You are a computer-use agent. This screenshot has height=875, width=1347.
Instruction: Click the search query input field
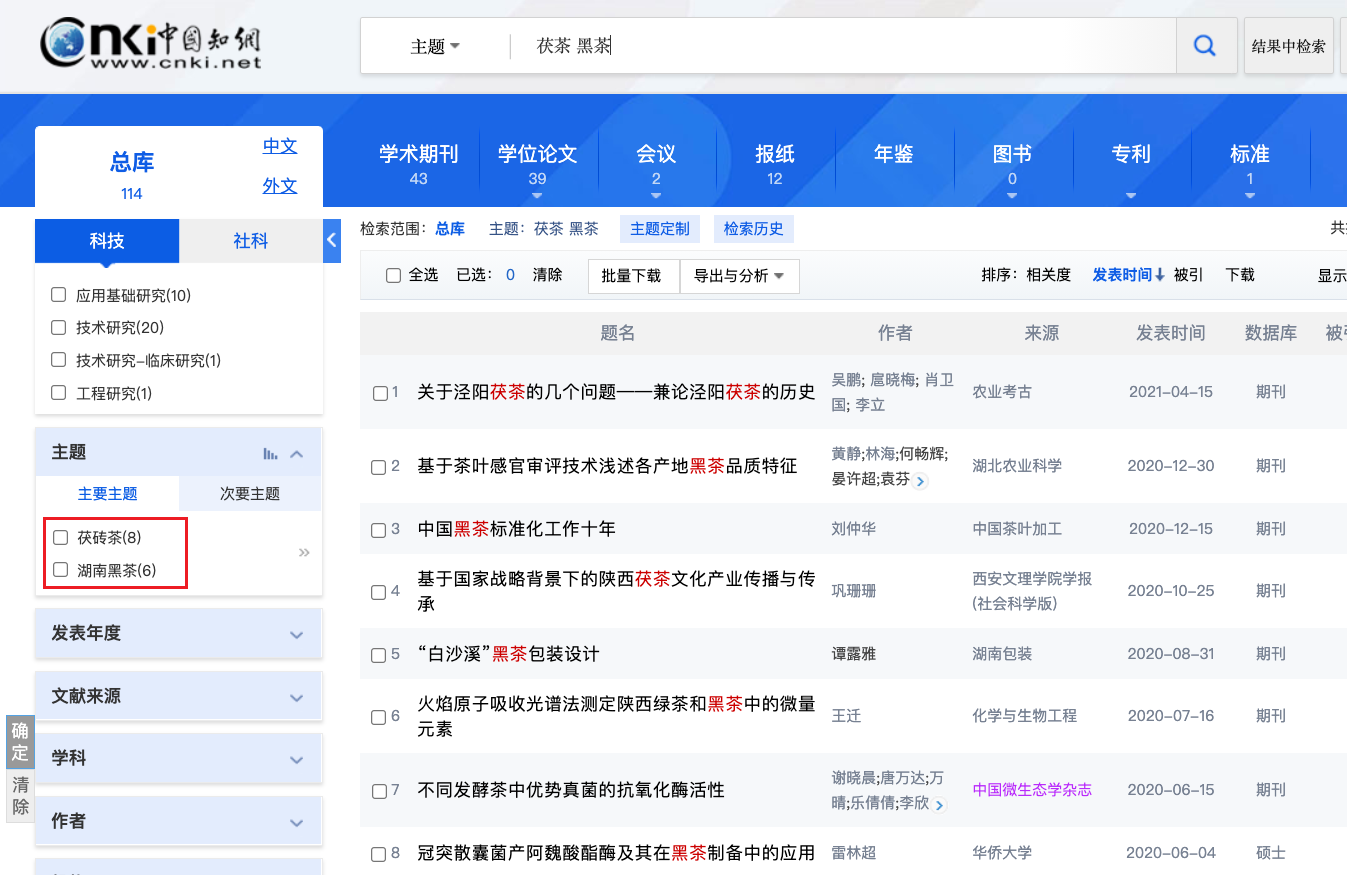(x=842, y=46)
